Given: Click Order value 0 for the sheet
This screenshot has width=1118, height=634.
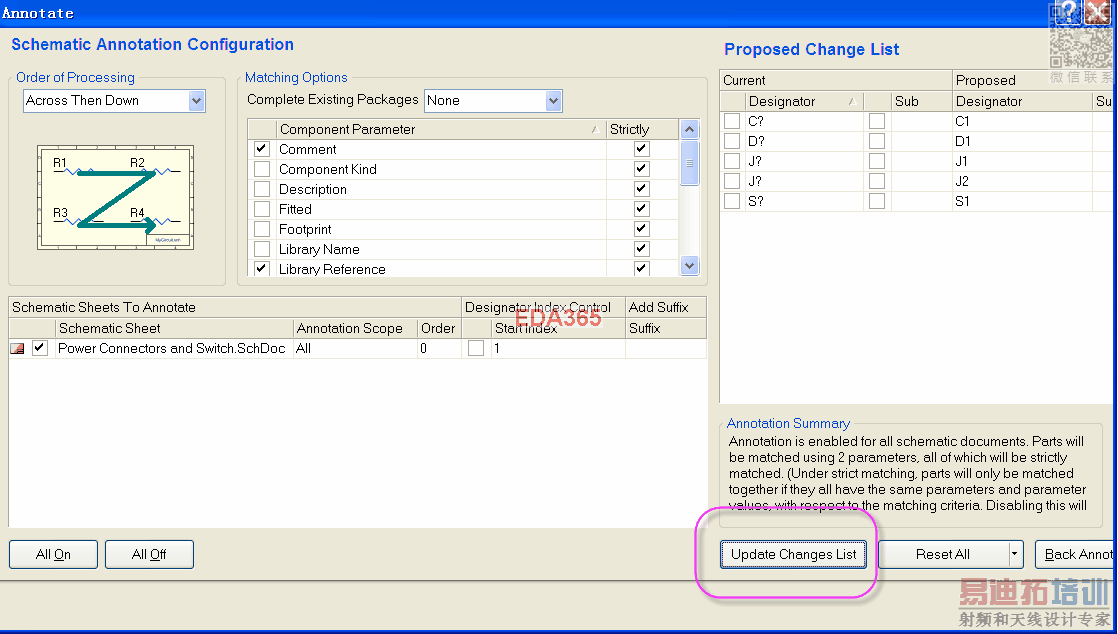Looking at the screenshot, I should [424, 348].
